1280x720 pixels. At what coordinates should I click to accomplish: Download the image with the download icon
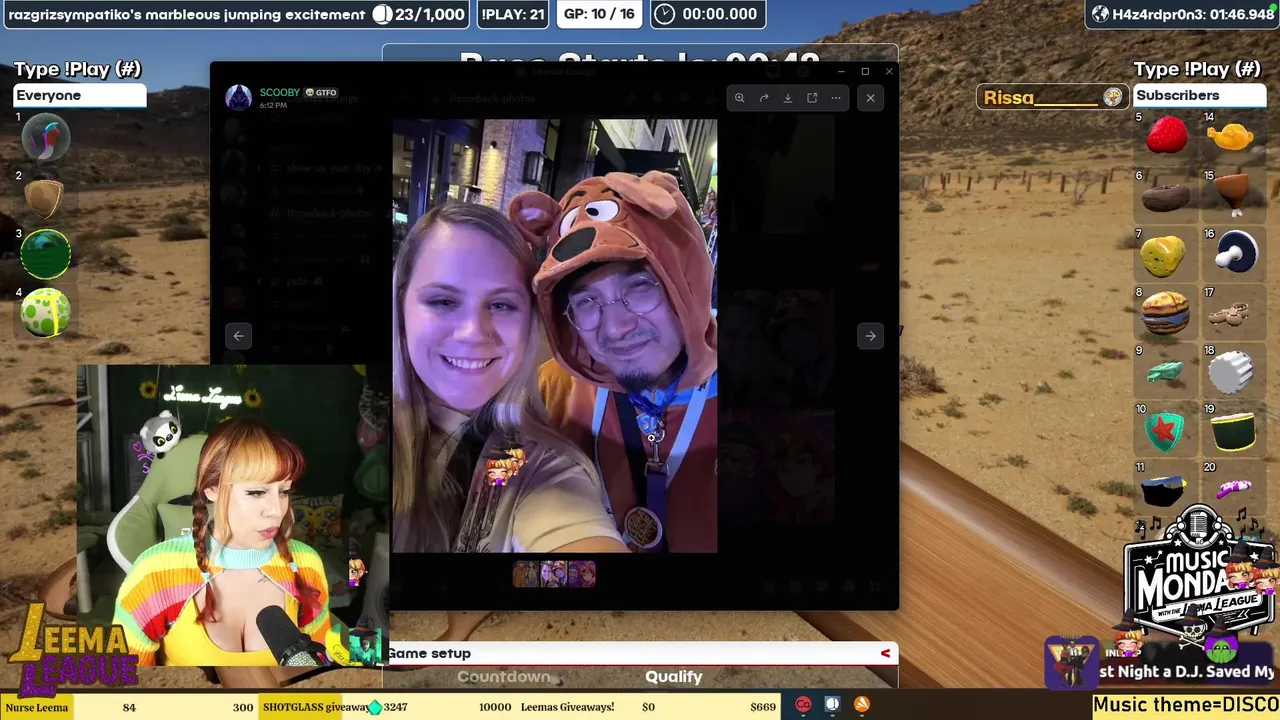click(788, 98)
